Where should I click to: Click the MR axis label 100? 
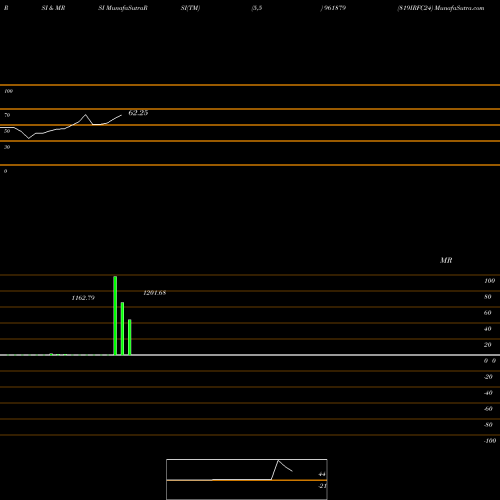point(489,281)
